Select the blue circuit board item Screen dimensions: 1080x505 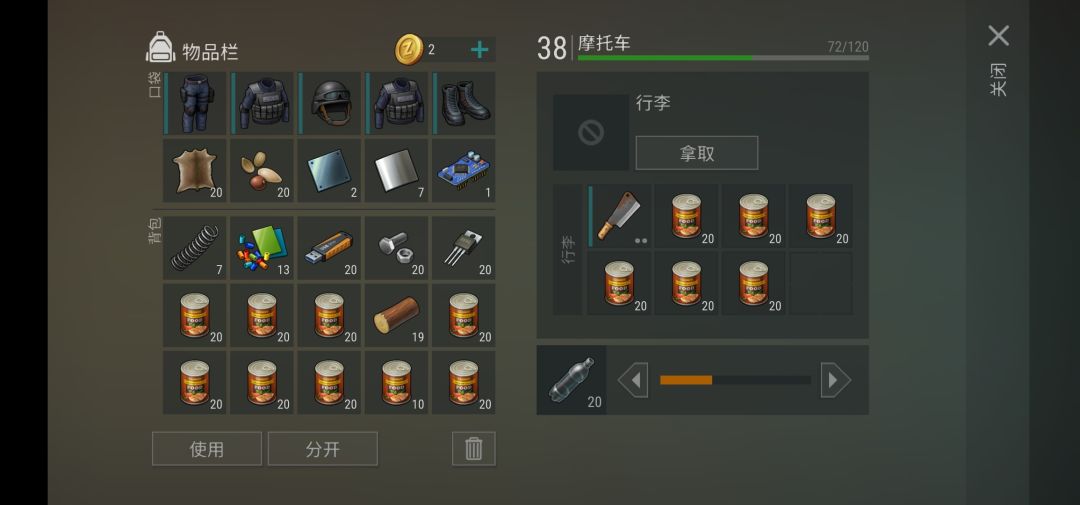click(464, 171)
